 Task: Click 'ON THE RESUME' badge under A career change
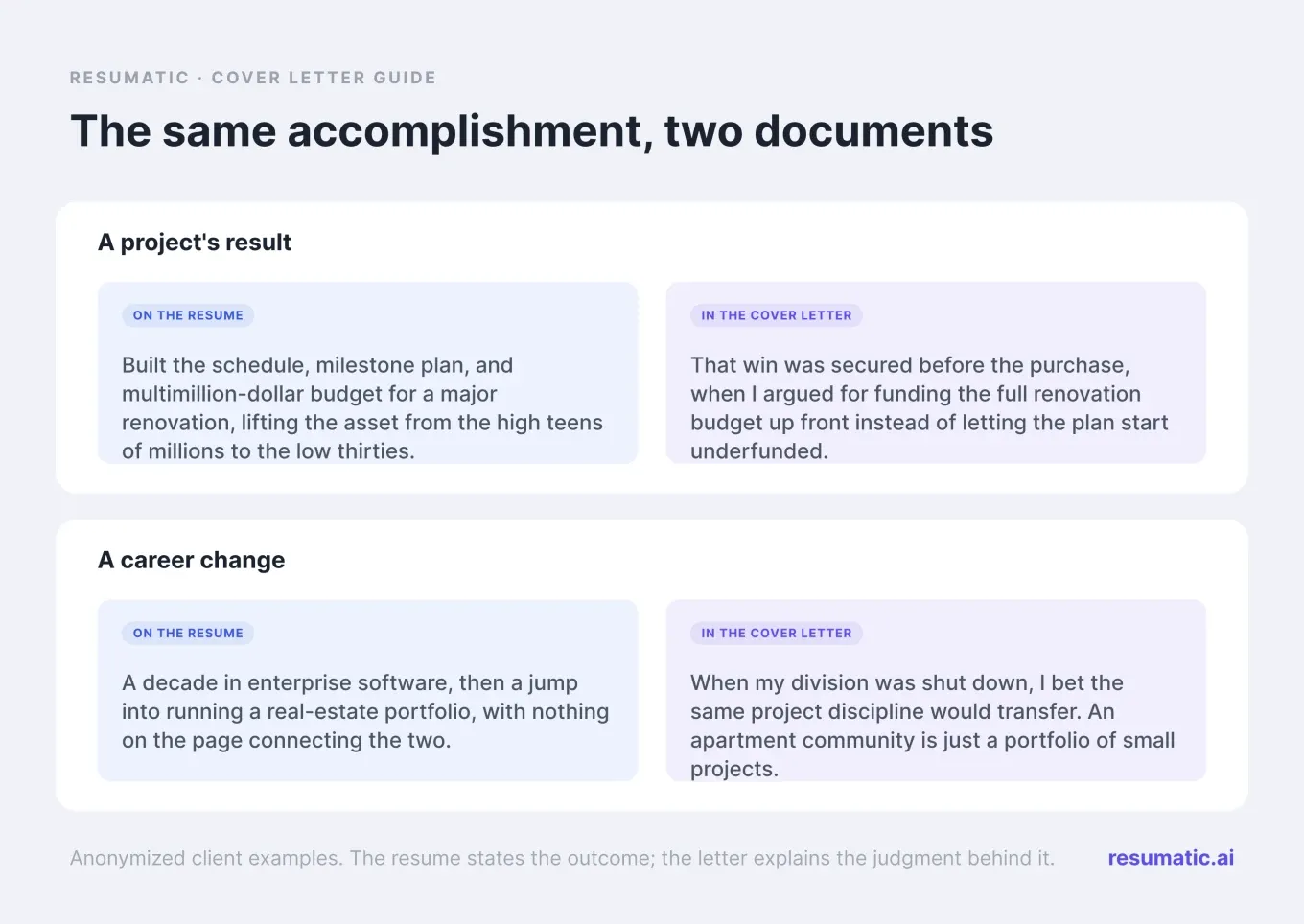pos(188,633)
